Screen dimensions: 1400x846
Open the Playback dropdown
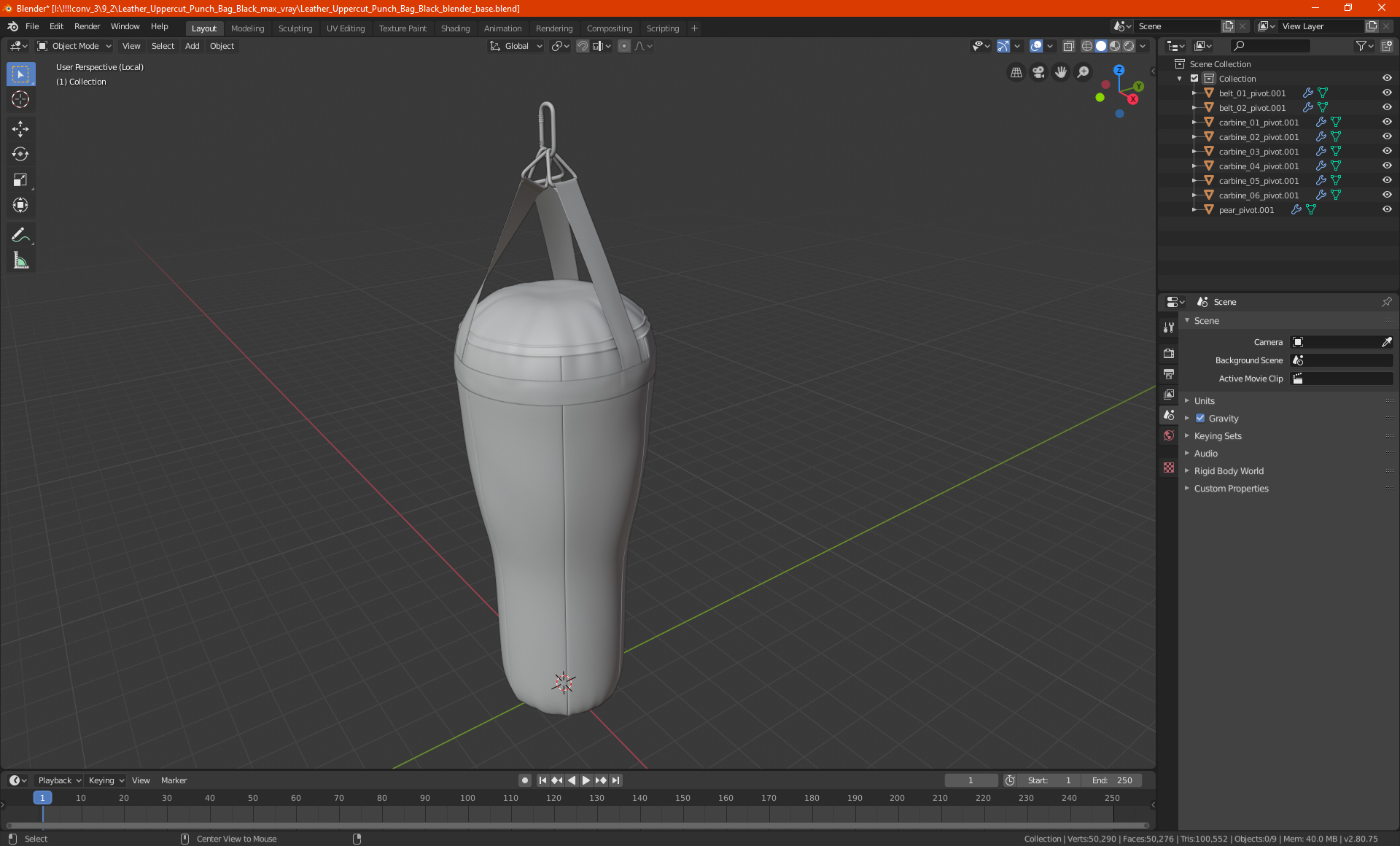point(59,780)
